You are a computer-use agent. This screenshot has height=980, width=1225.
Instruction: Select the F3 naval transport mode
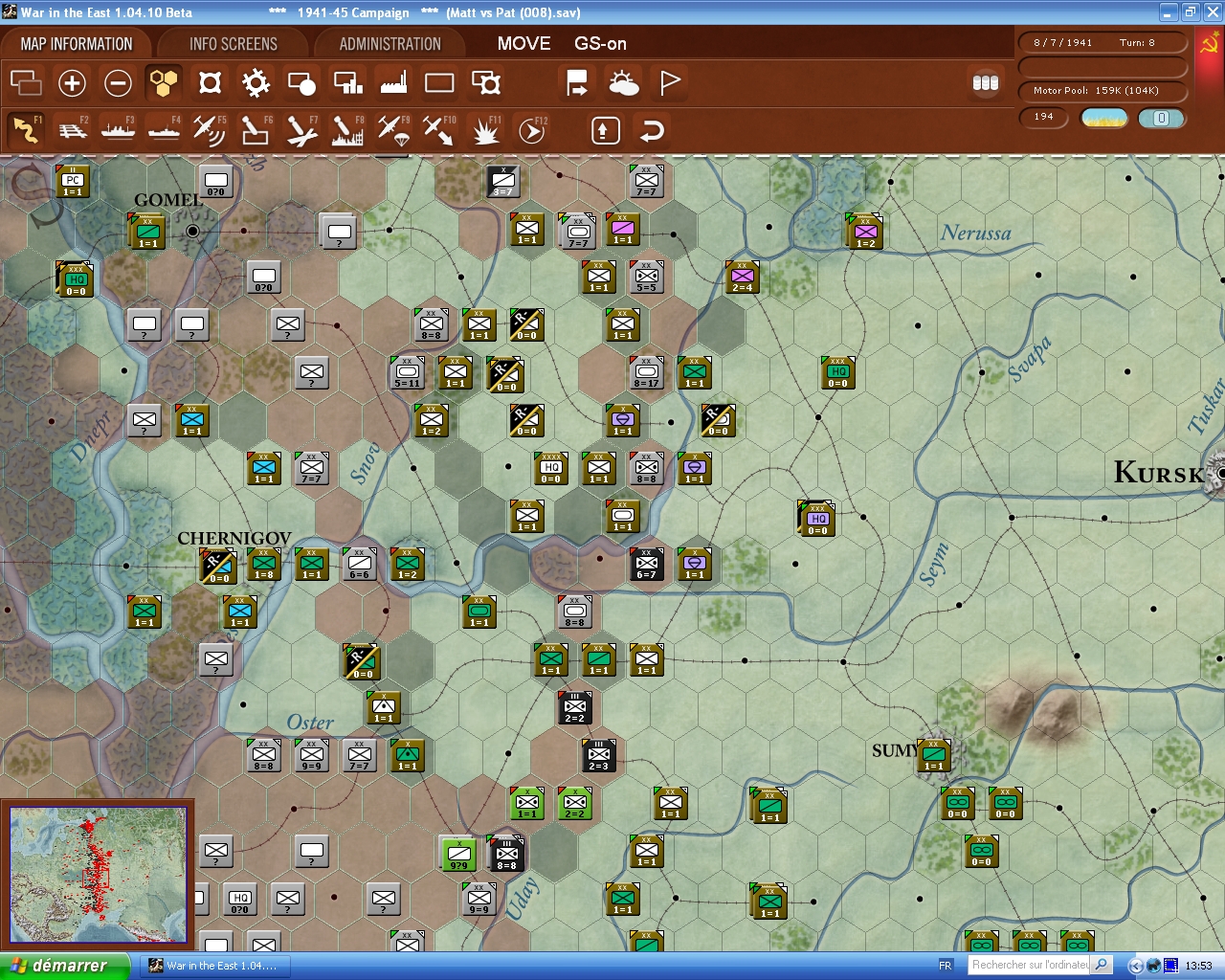(x=118, y=130)
